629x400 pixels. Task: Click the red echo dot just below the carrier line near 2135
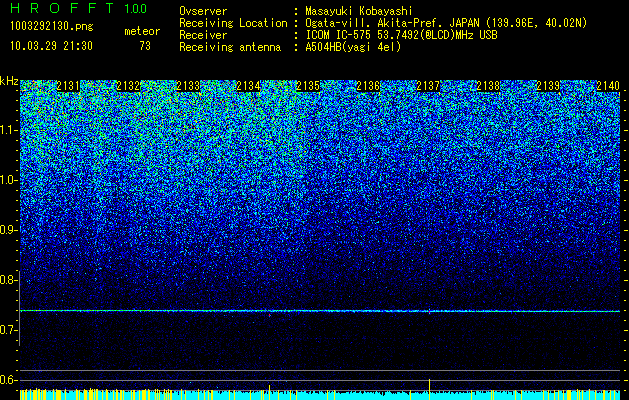coord(270,316)
